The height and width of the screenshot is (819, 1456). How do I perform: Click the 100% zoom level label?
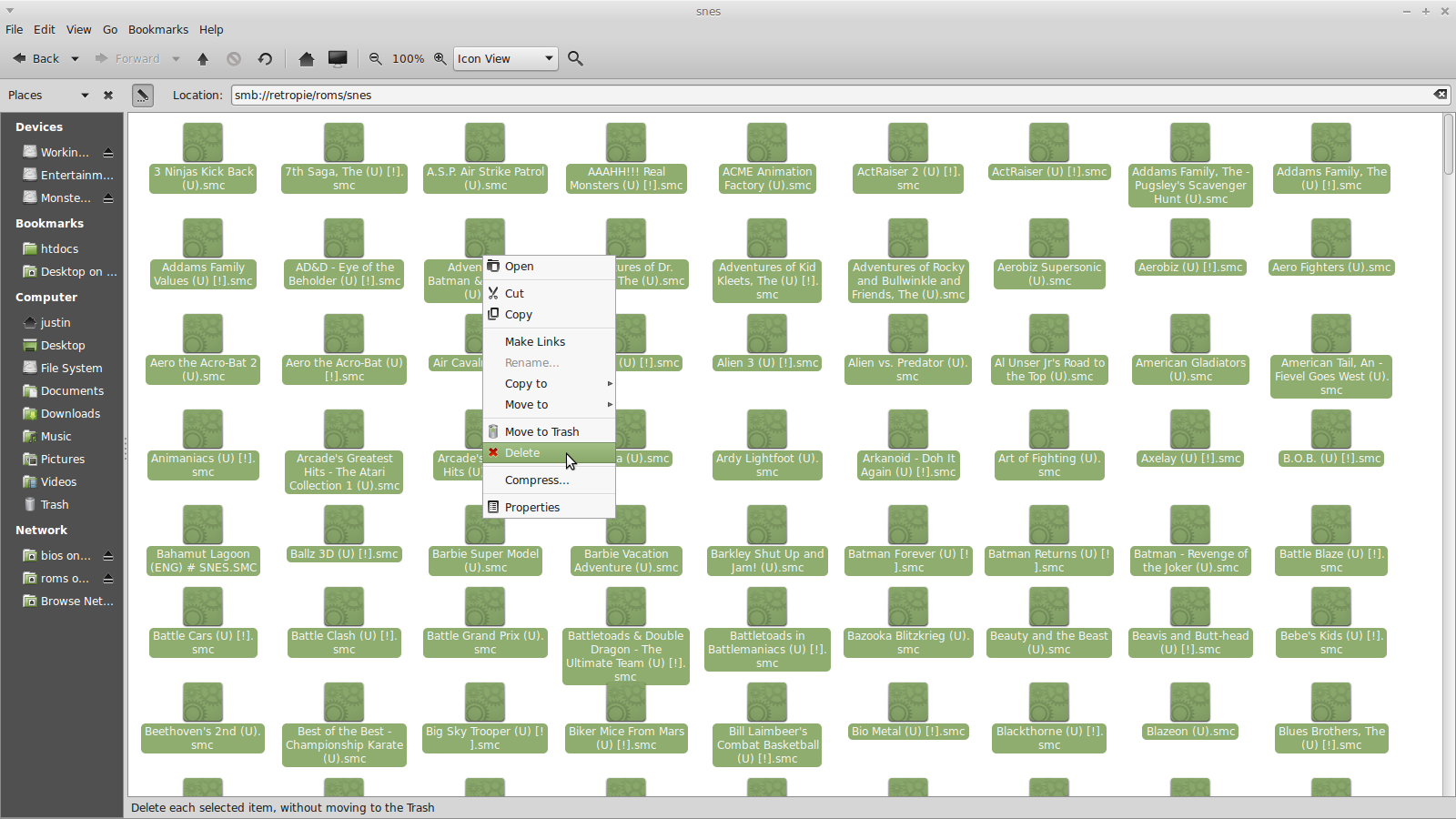[408, 58]
